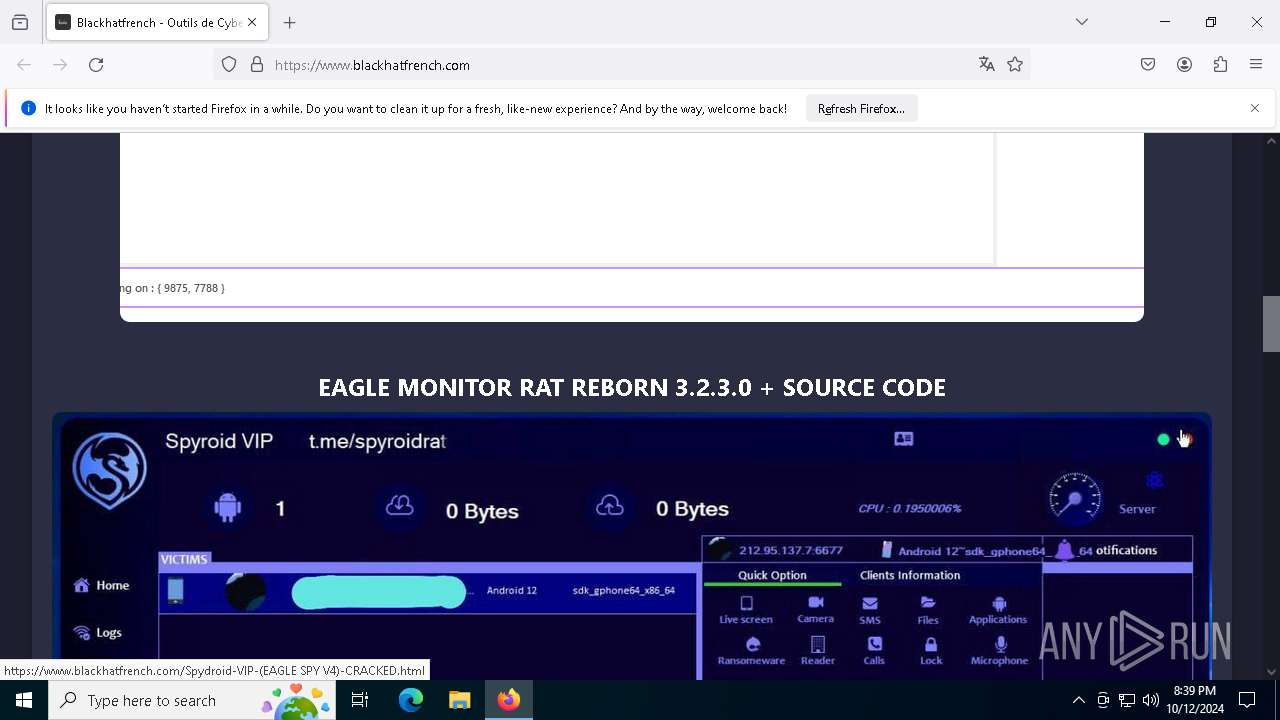The image size is (1280, 720).
Task: Open Save to Pocket icon
Action: [x=1148, y=65]
